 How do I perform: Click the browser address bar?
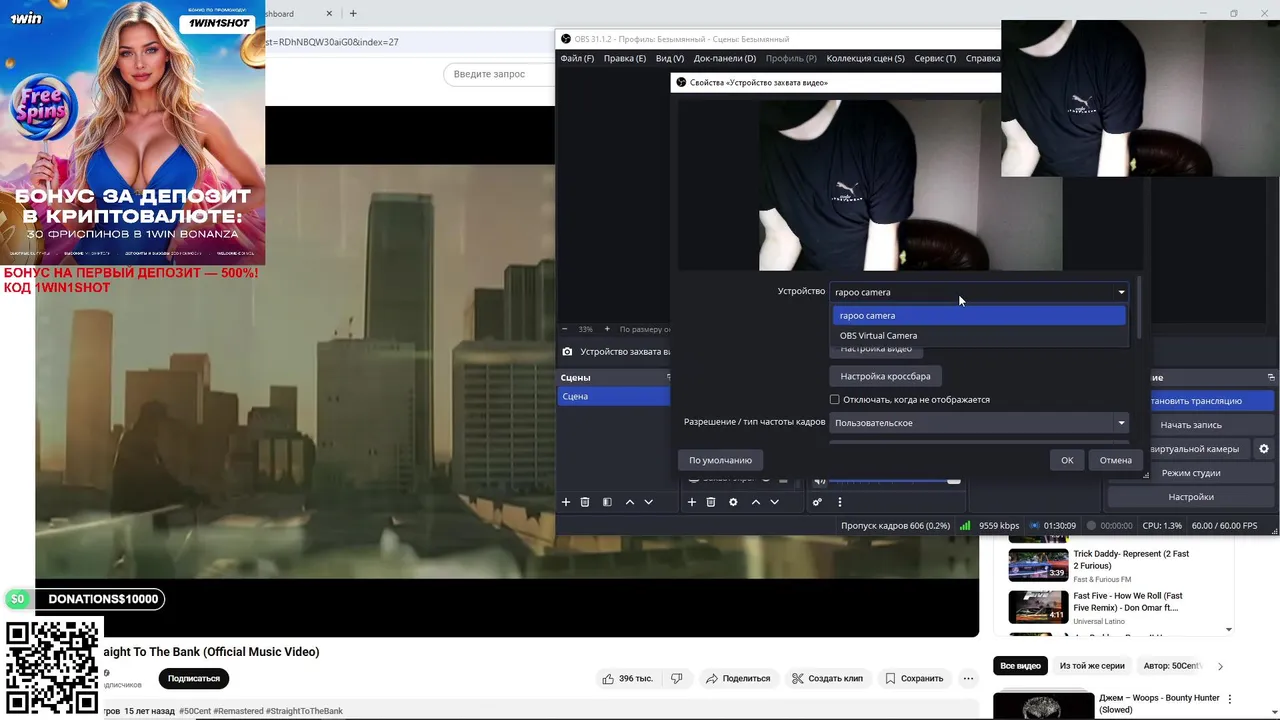coord(410,42)
